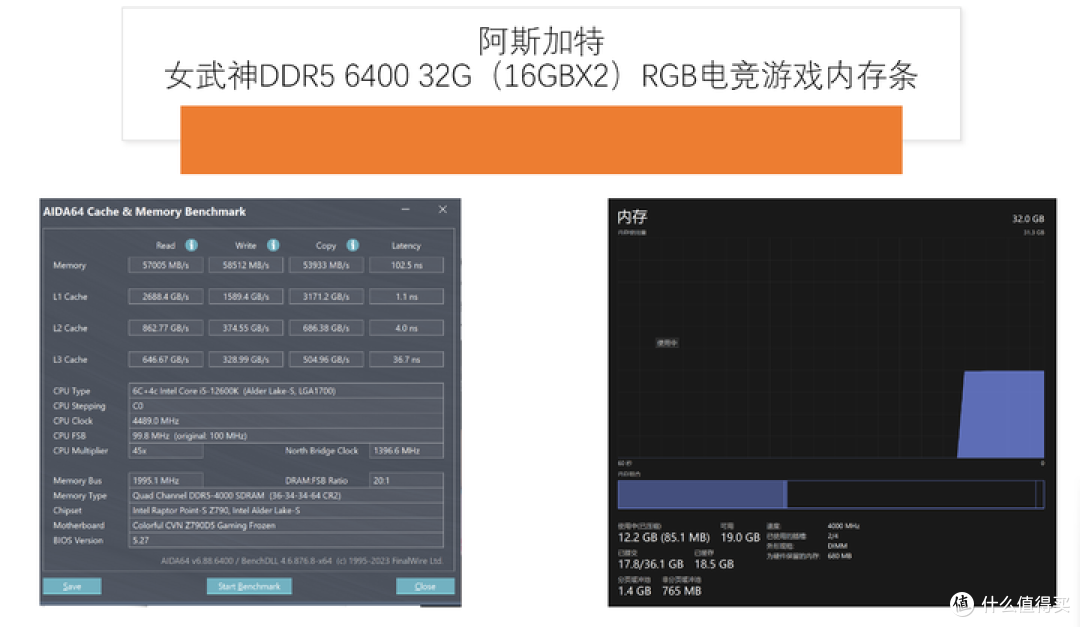Select L3 Cache latency 36.7 ns

(x=406, y=360)
